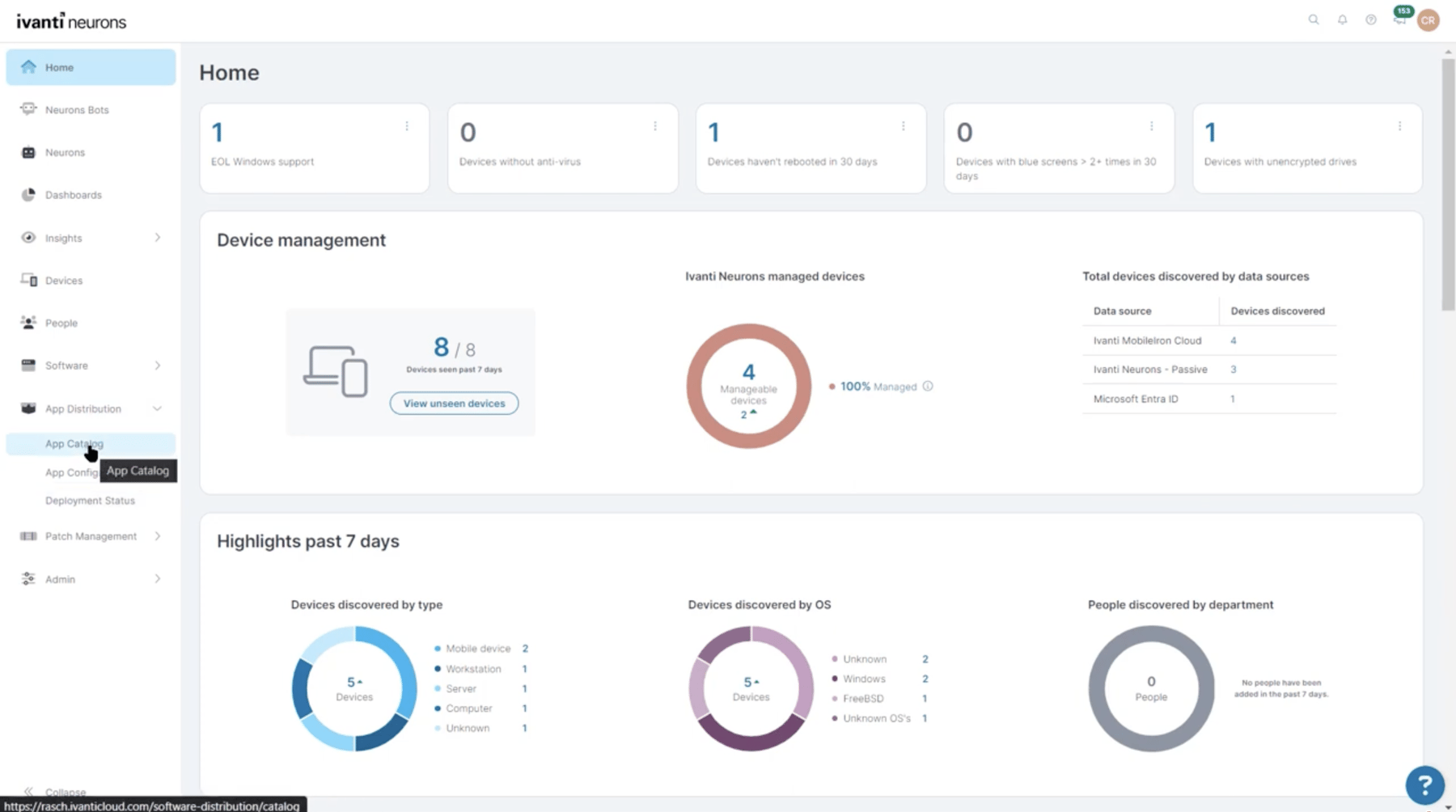Open Deployment Status under App Distribution
Image resolution: width=1456 pixels, height=812 pixels.
(x=90, y=500)
